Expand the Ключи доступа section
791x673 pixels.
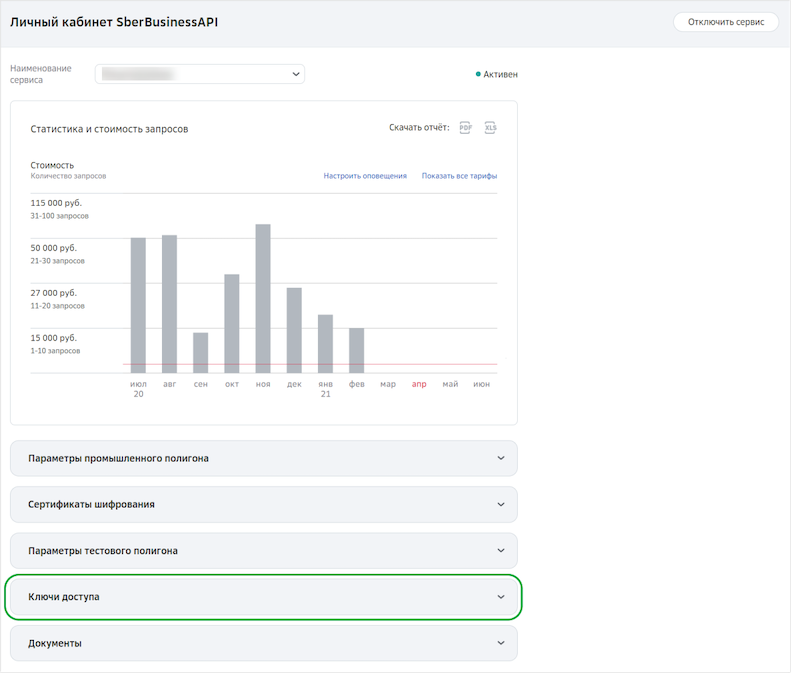click(264, 597)
